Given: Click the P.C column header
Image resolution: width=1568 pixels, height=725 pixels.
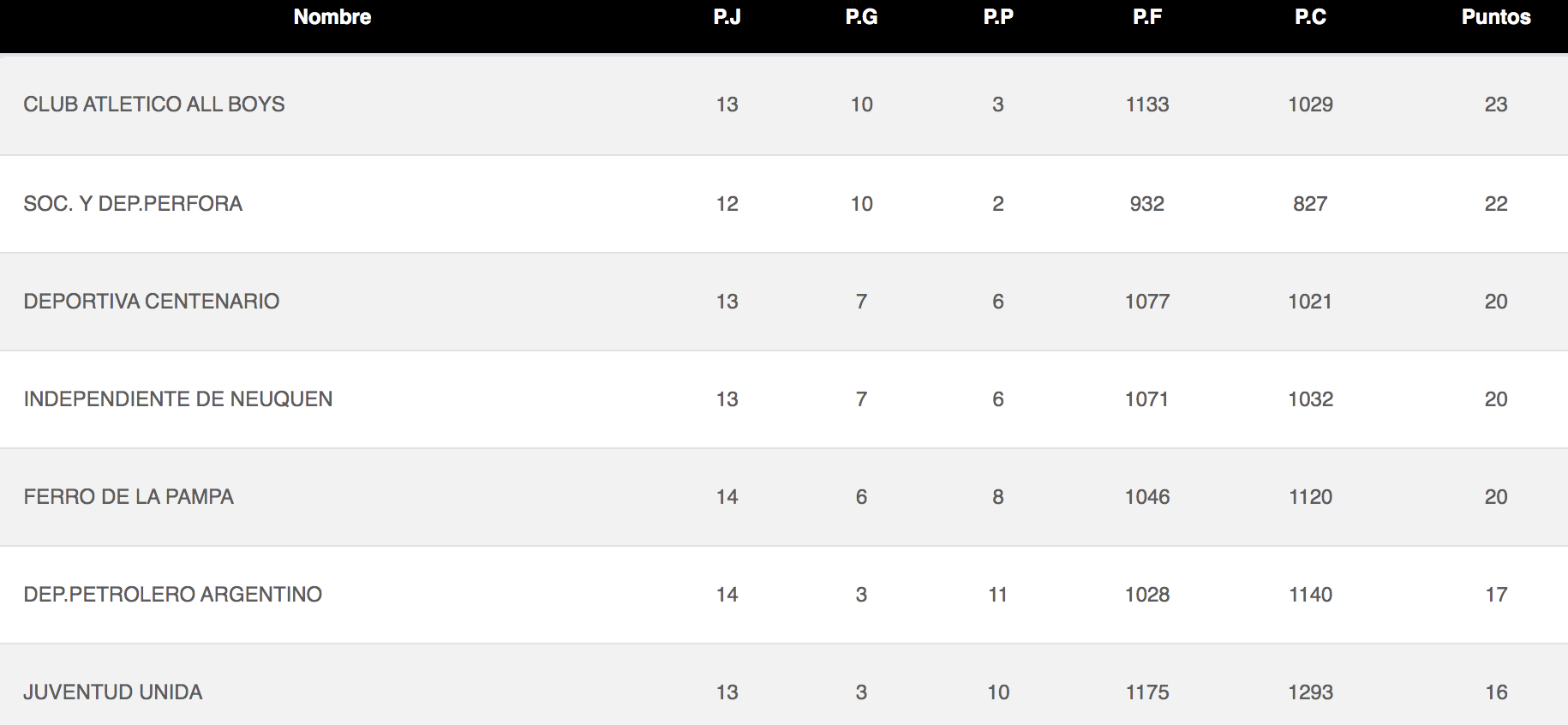Looking at the screenshot, I should point(1310,17).
